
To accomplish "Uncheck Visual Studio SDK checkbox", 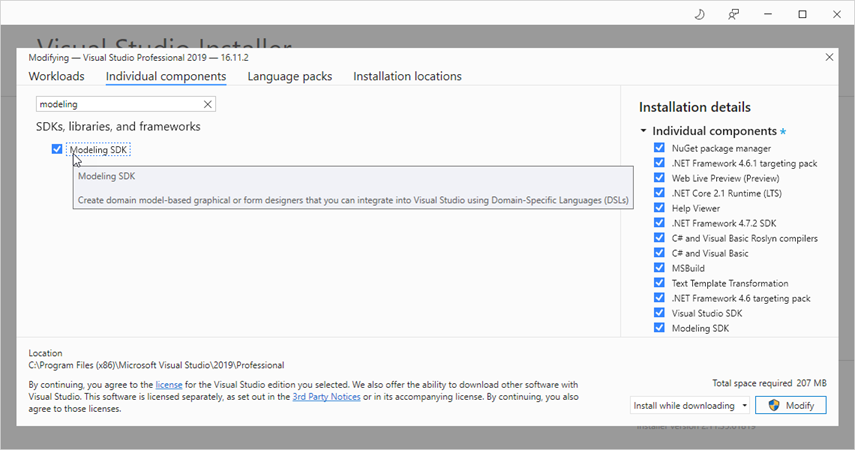I will pyautogui.click(x=659, y=313).
